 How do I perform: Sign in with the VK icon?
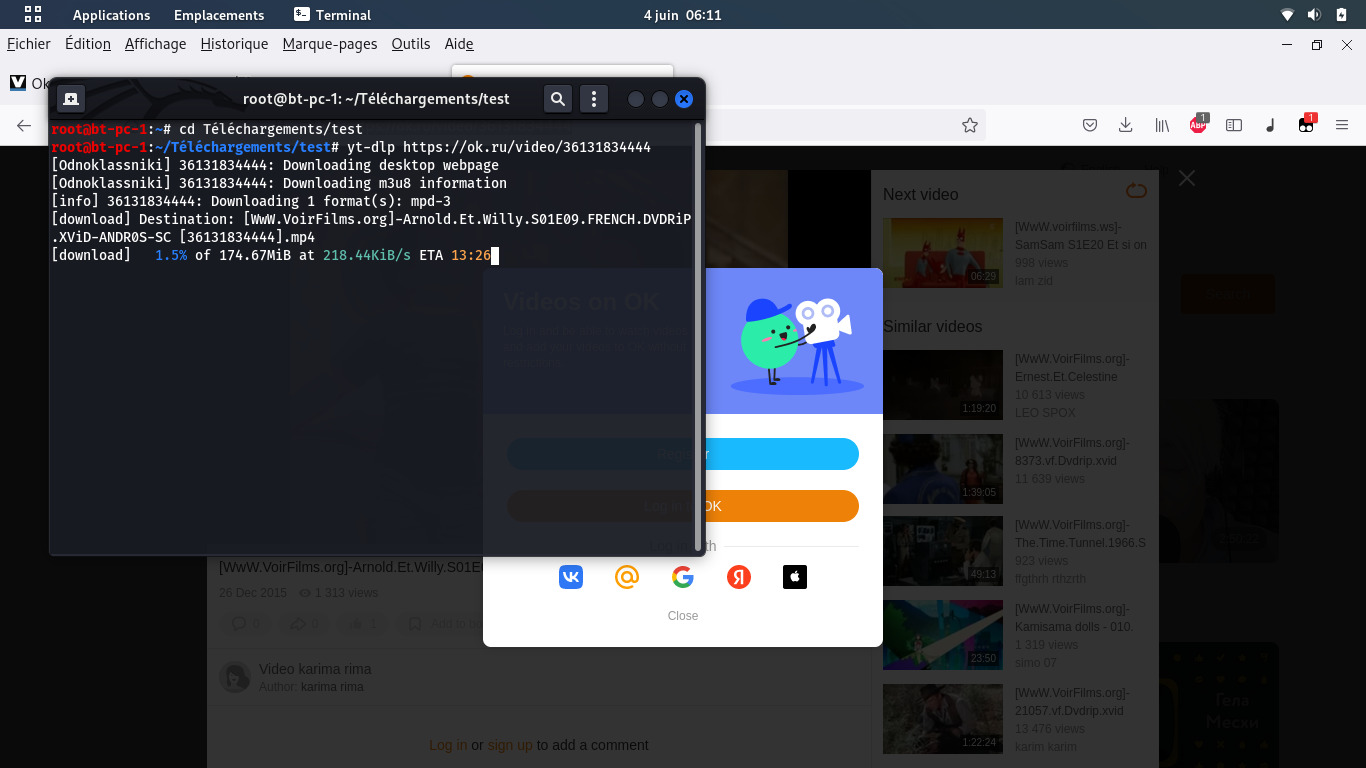(571, 577)
